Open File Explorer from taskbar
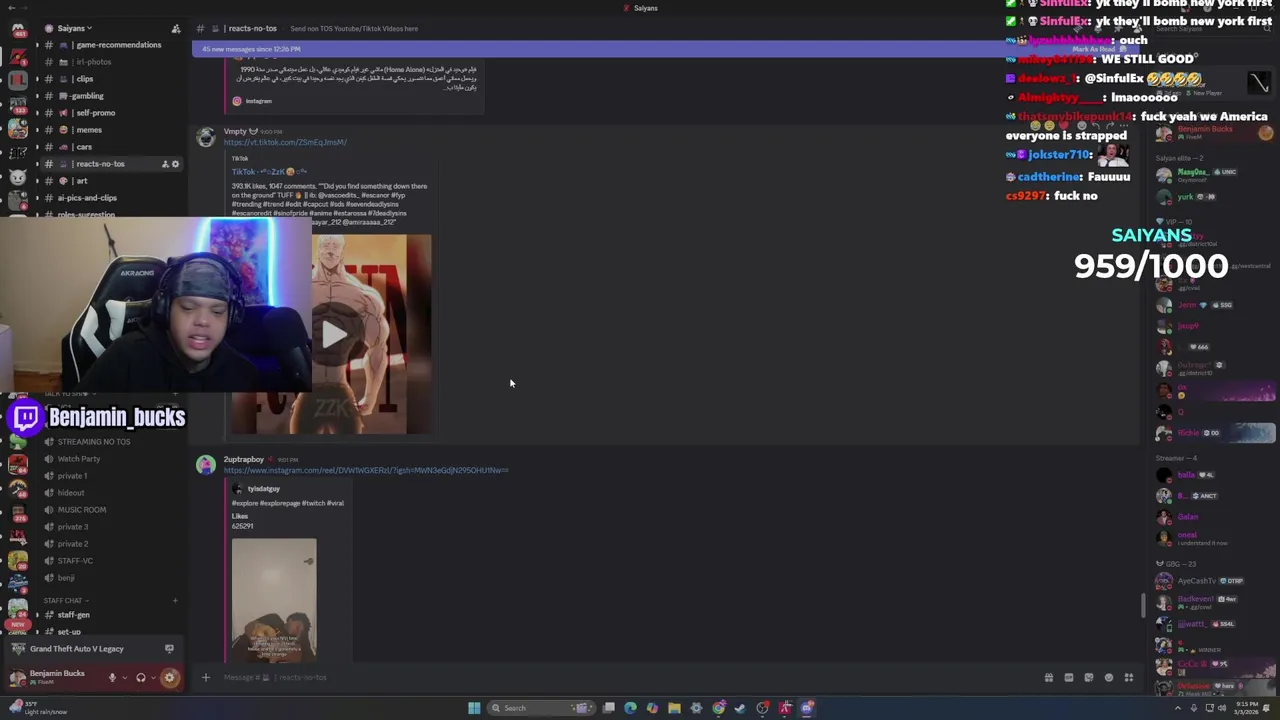This screenshot has height=720, width=1280. (674, 708)
